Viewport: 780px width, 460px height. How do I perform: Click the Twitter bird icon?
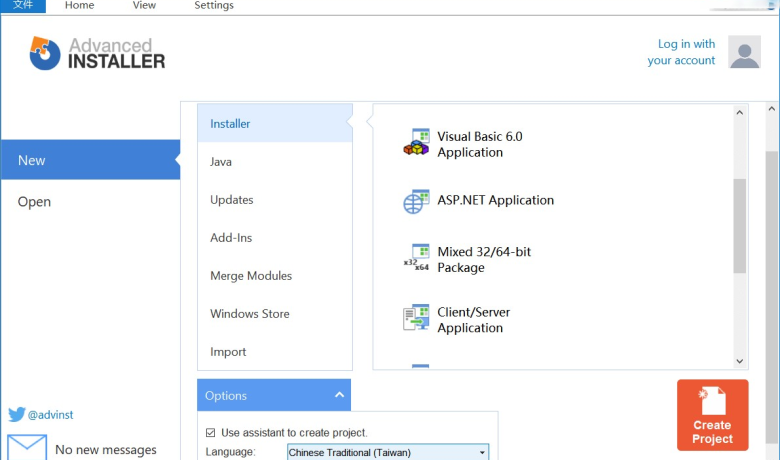tap(16, 414)
